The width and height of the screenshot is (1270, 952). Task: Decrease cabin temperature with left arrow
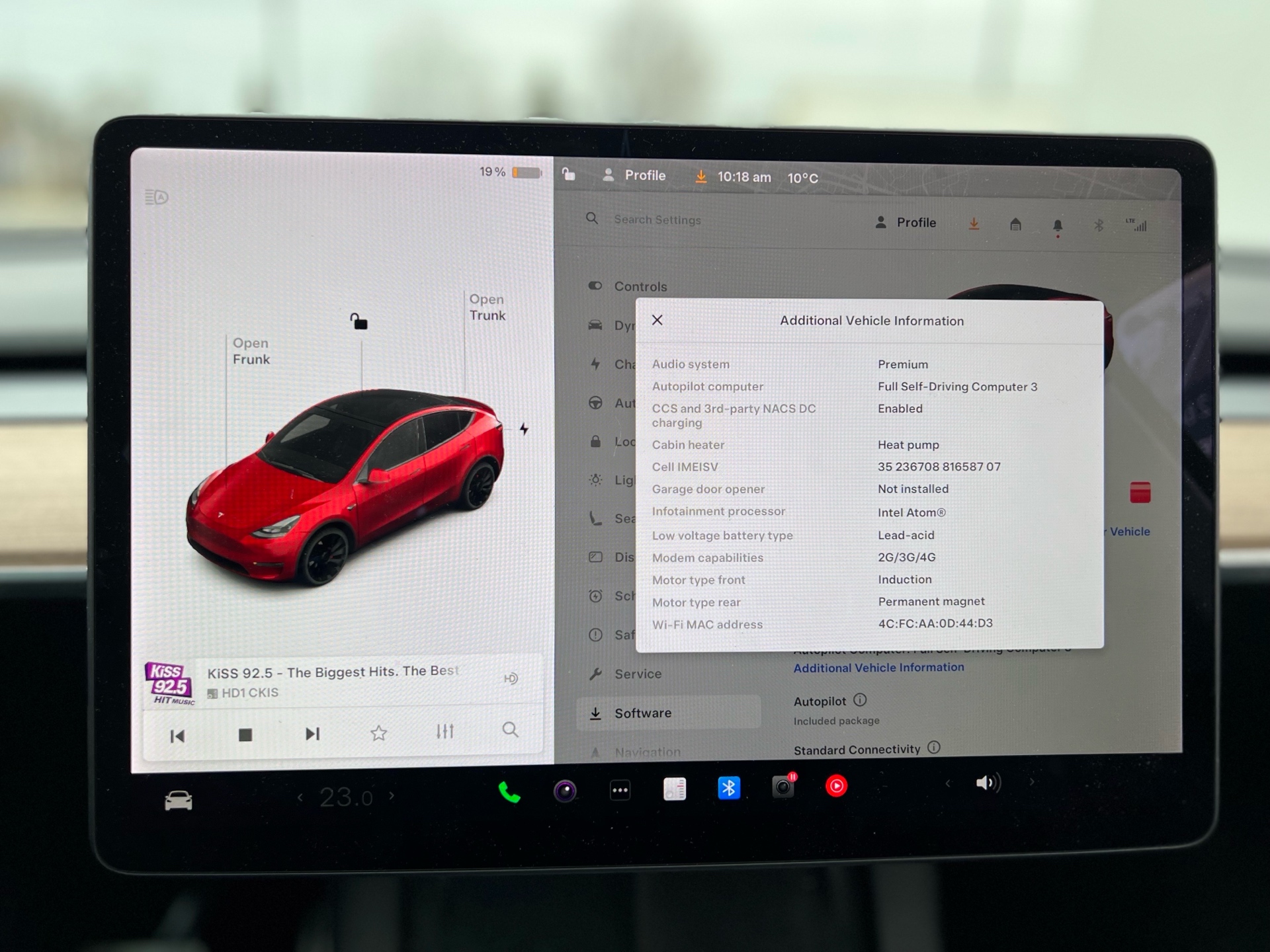pyautogui.click(x=300, y=798)
